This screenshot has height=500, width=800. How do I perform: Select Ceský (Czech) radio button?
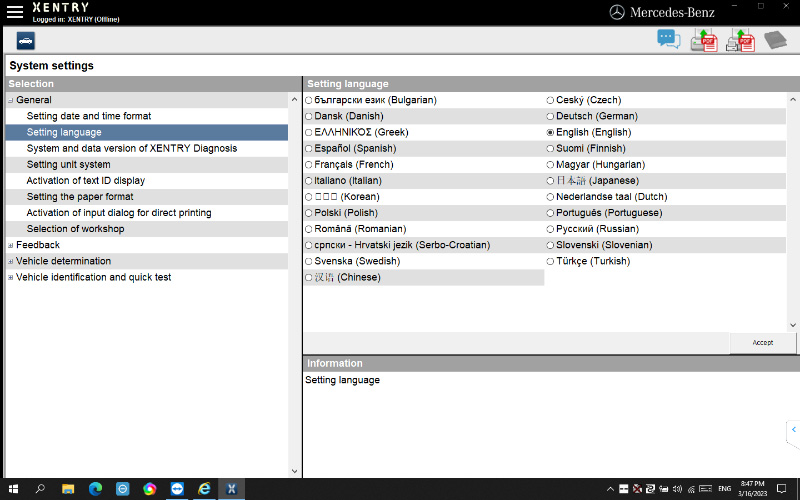550,100
